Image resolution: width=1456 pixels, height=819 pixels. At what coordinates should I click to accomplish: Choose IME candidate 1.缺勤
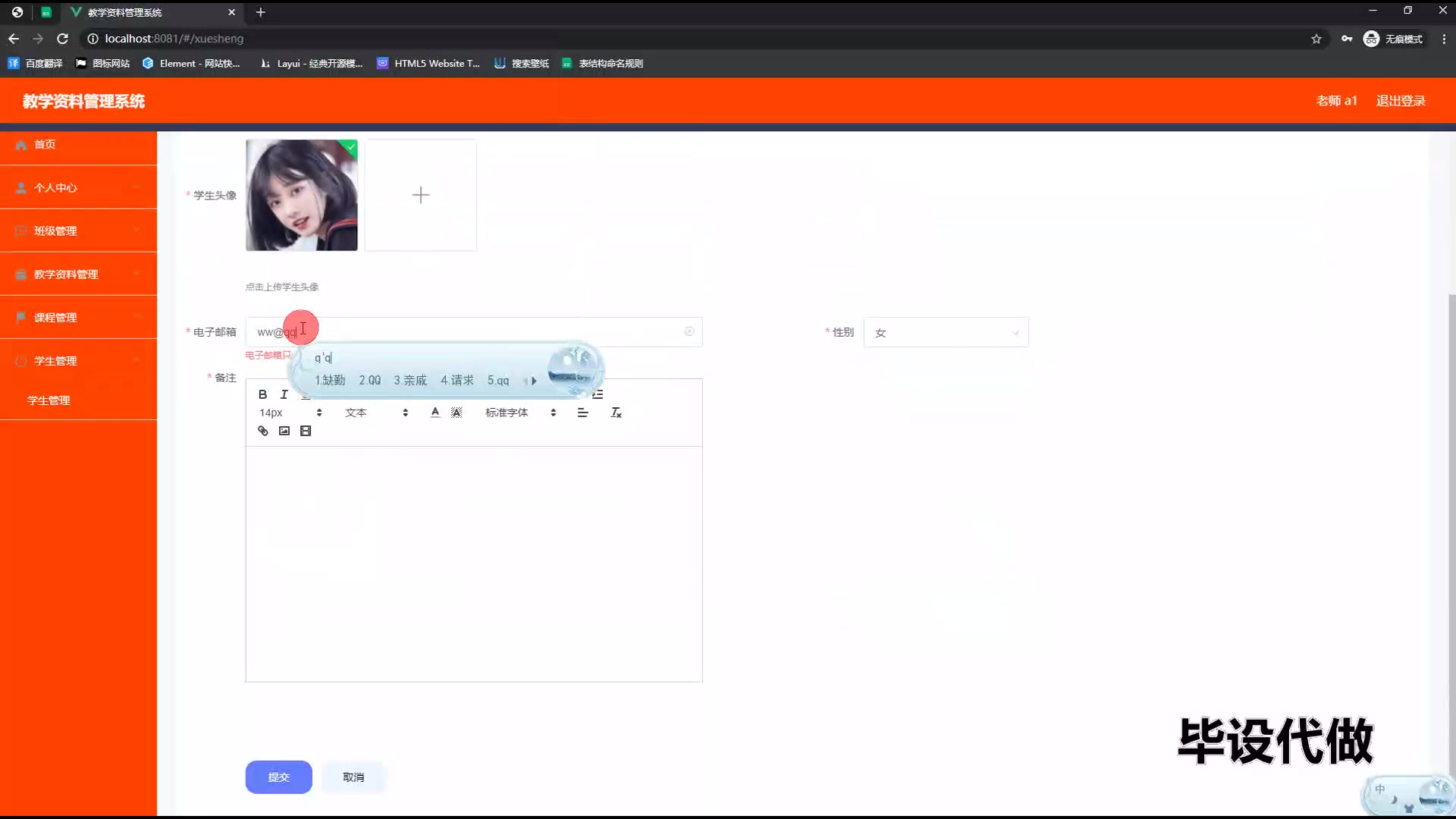coord(330,381)
